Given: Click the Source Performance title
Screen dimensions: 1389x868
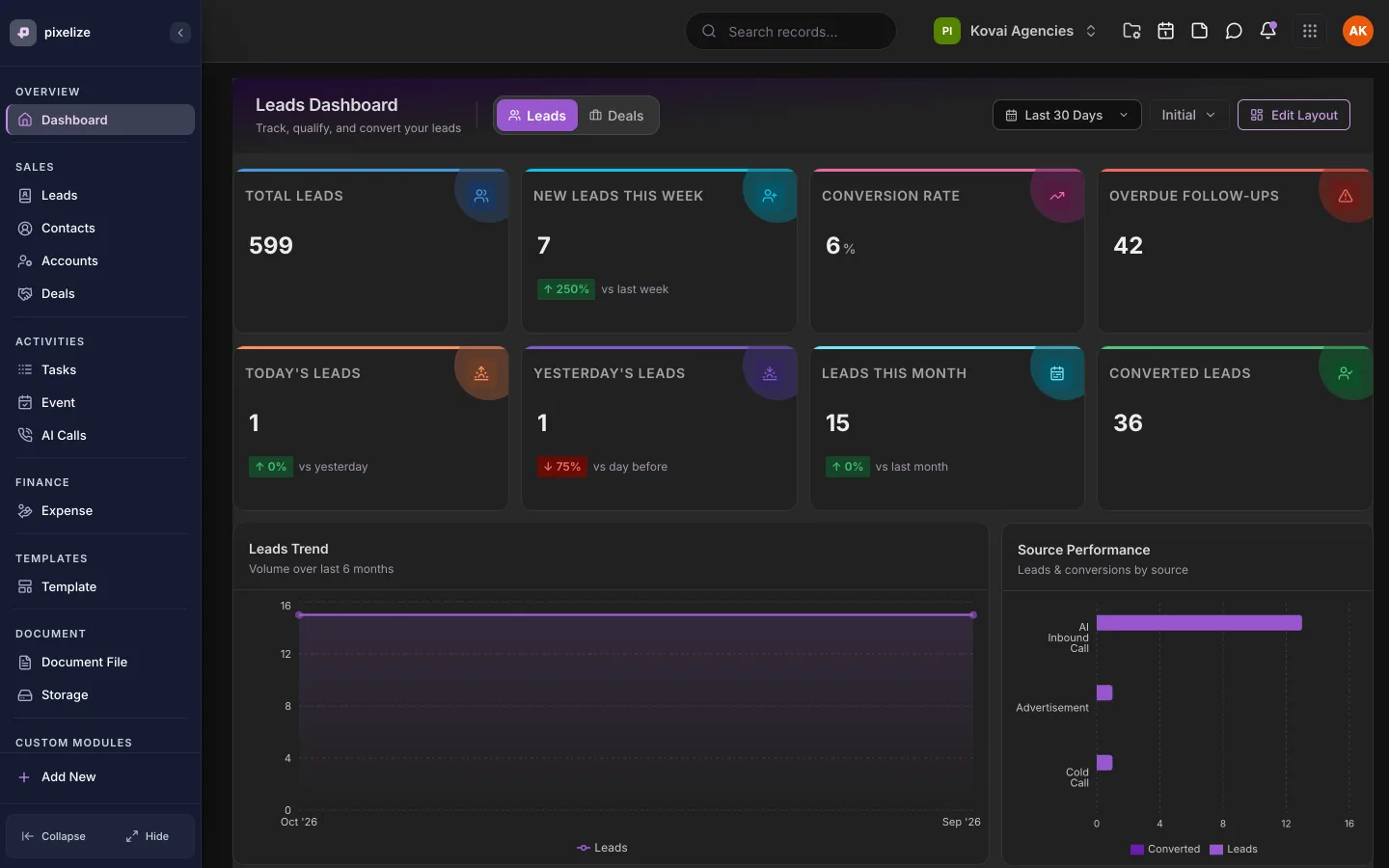Looking at the screenshot, I should [1083, 550].
